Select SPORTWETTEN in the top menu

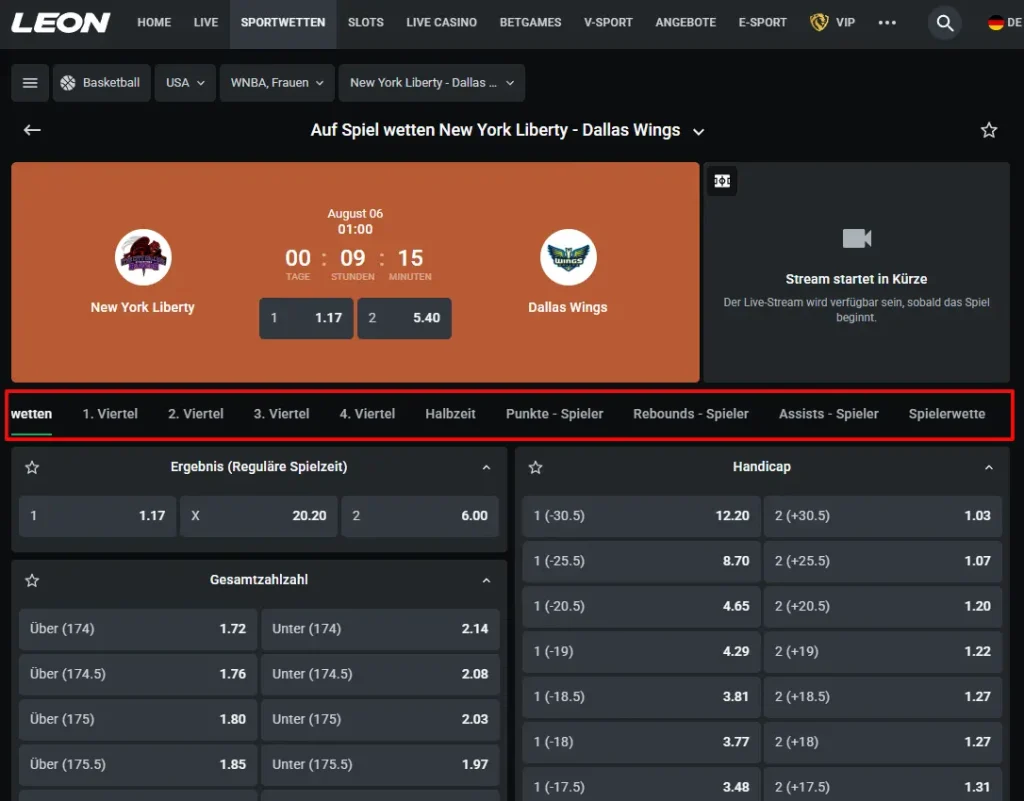283,23
